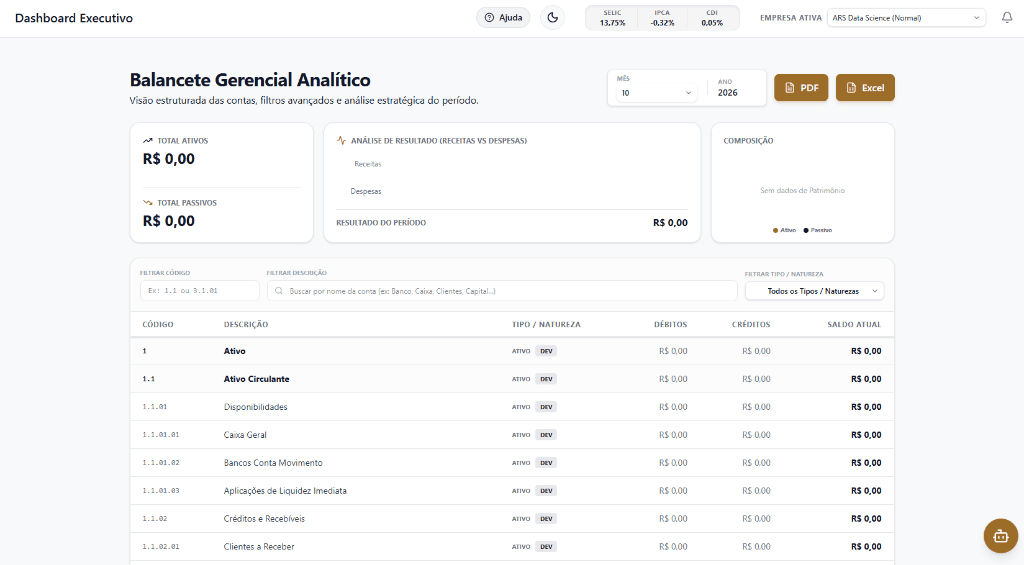Click the Receitas label in result analysis
This screenshot has width=1024, height=565.
pos(368,164)
